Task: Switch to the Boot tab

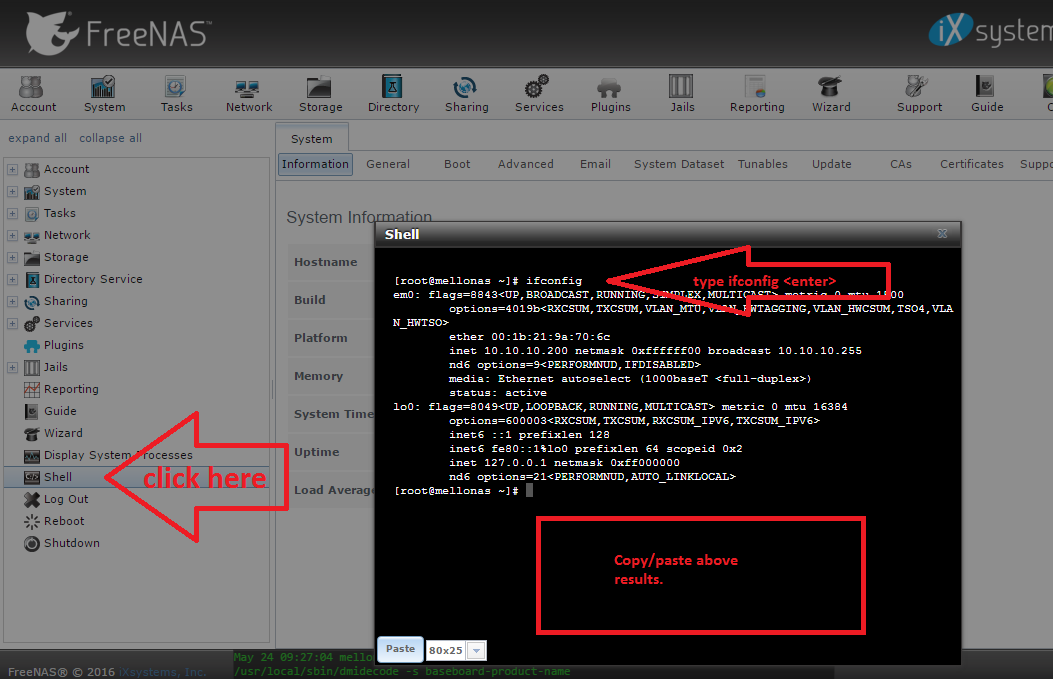Action: (x=457, y=164)
